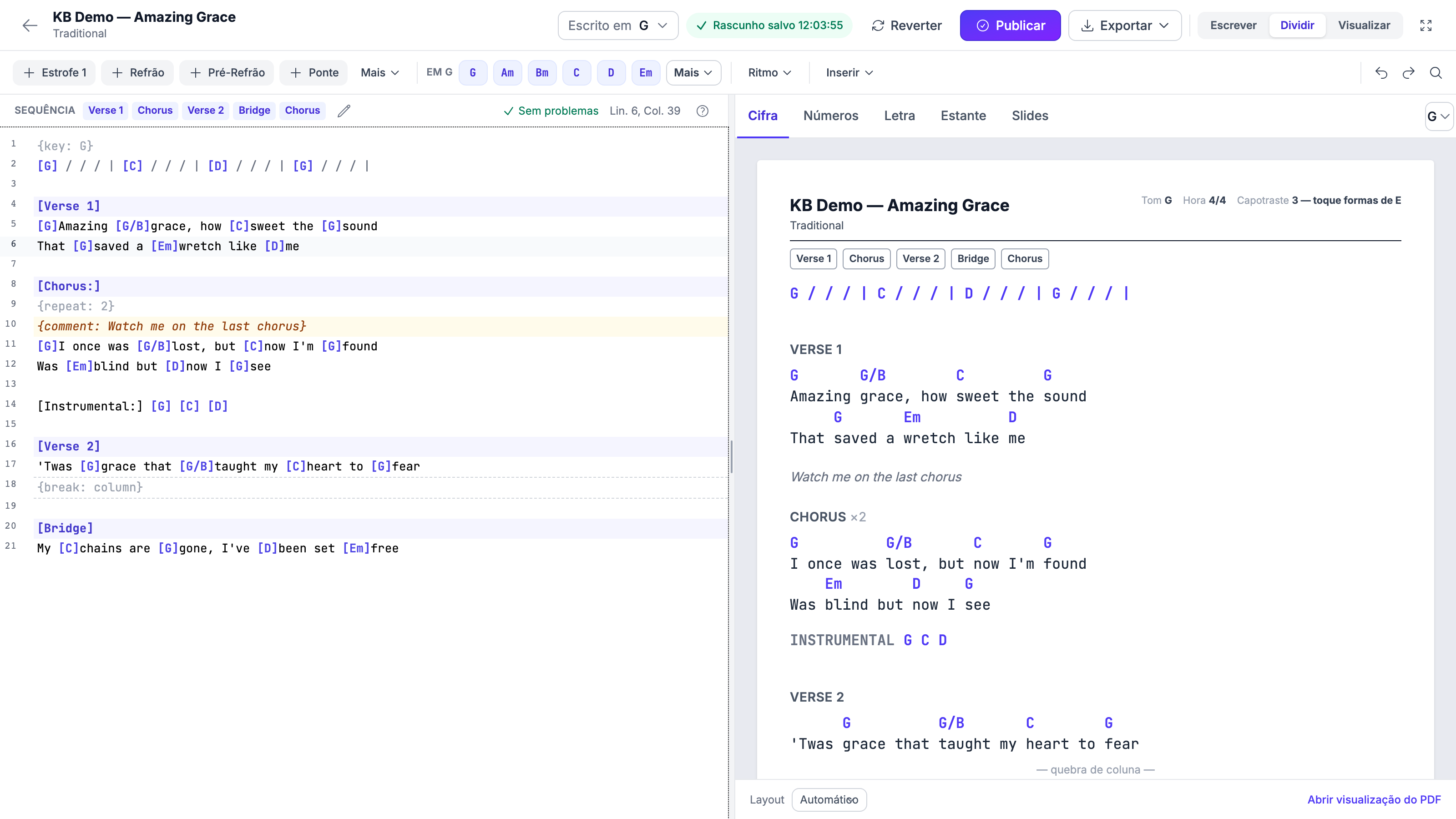Click the Bridge chip in preview
This screenshot has height=819, width=1456.
(x=972, y=259)
